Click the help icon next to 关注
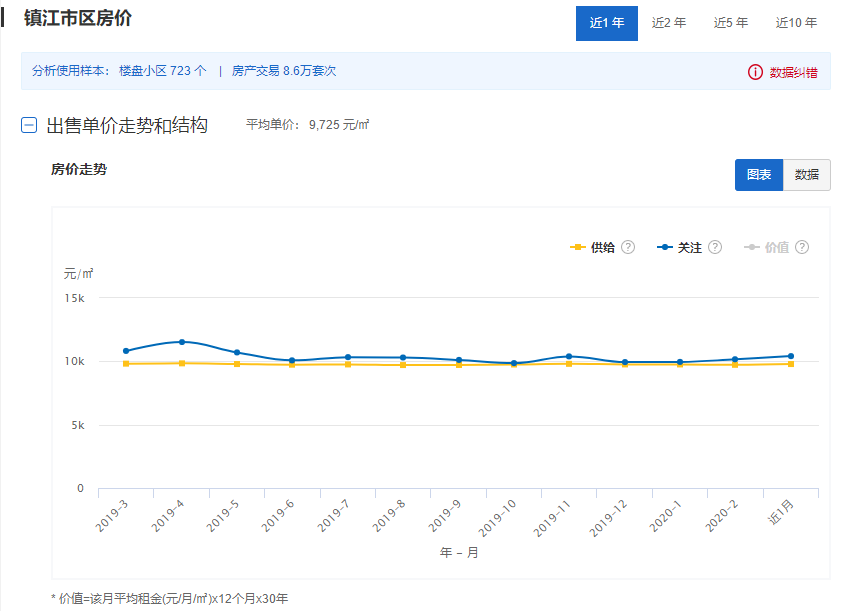This screenshot has width=845, height=611. click(x=715, y=247)
